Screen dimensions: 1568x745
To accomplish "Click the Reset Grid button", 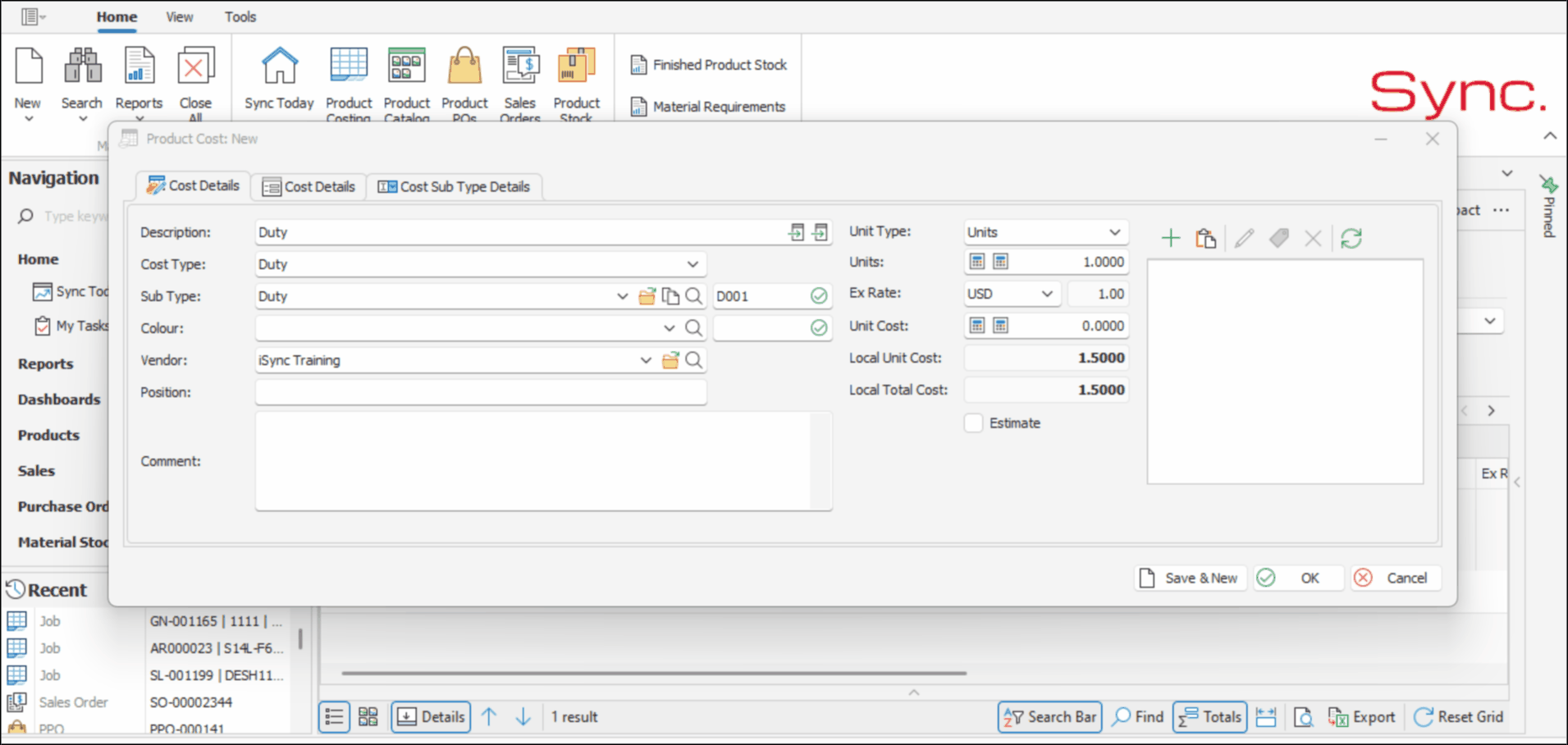I will pyautogui.click(x=1459, y=717).
